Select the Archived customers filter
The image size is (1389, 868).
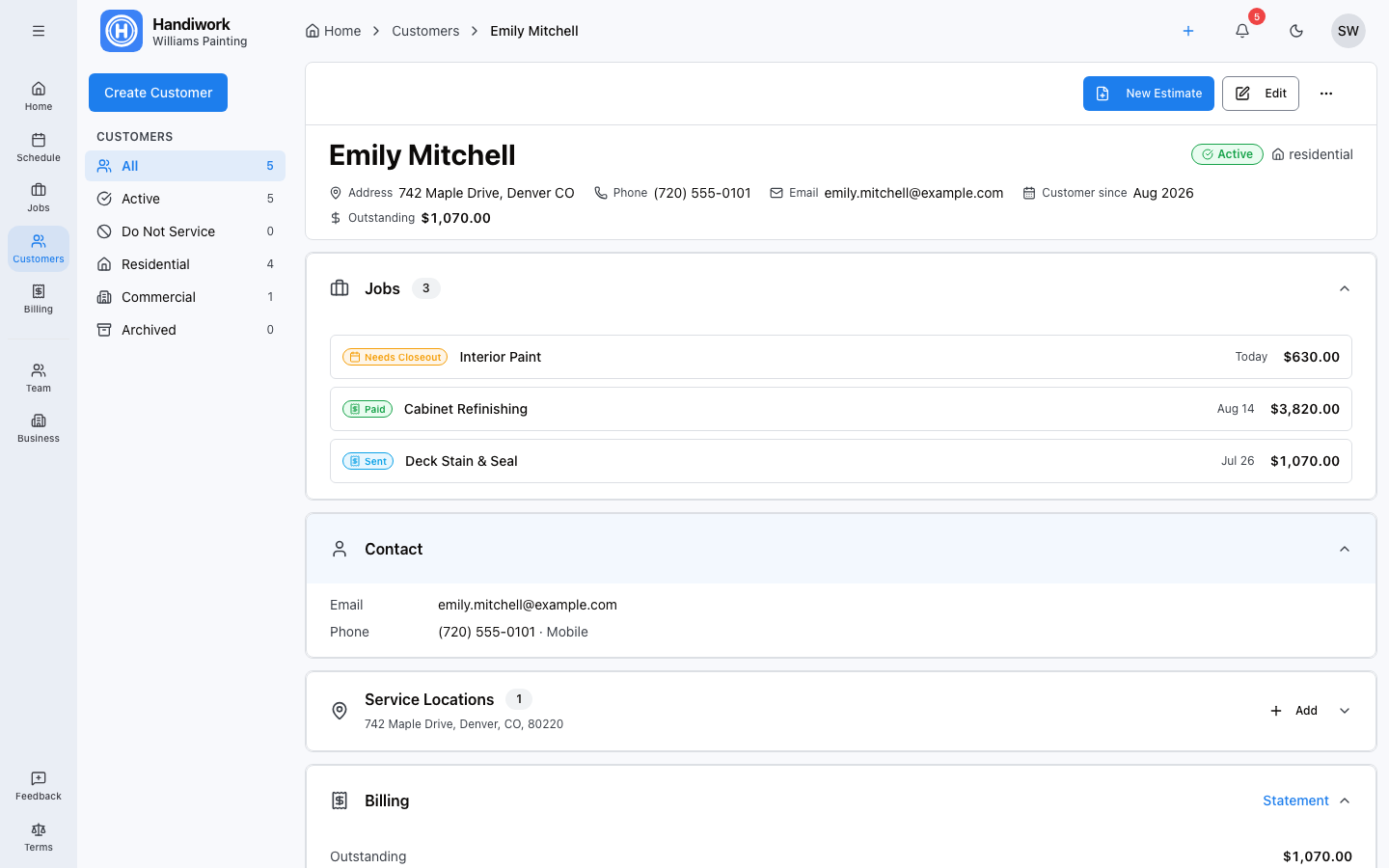coord(185,330)
